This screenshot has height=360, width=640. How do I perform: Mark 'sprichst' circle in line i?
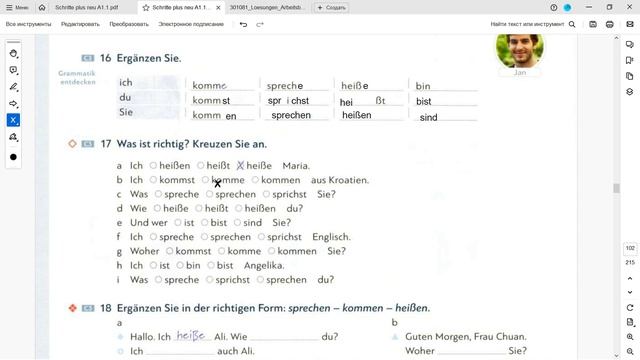tap(209, 280)
